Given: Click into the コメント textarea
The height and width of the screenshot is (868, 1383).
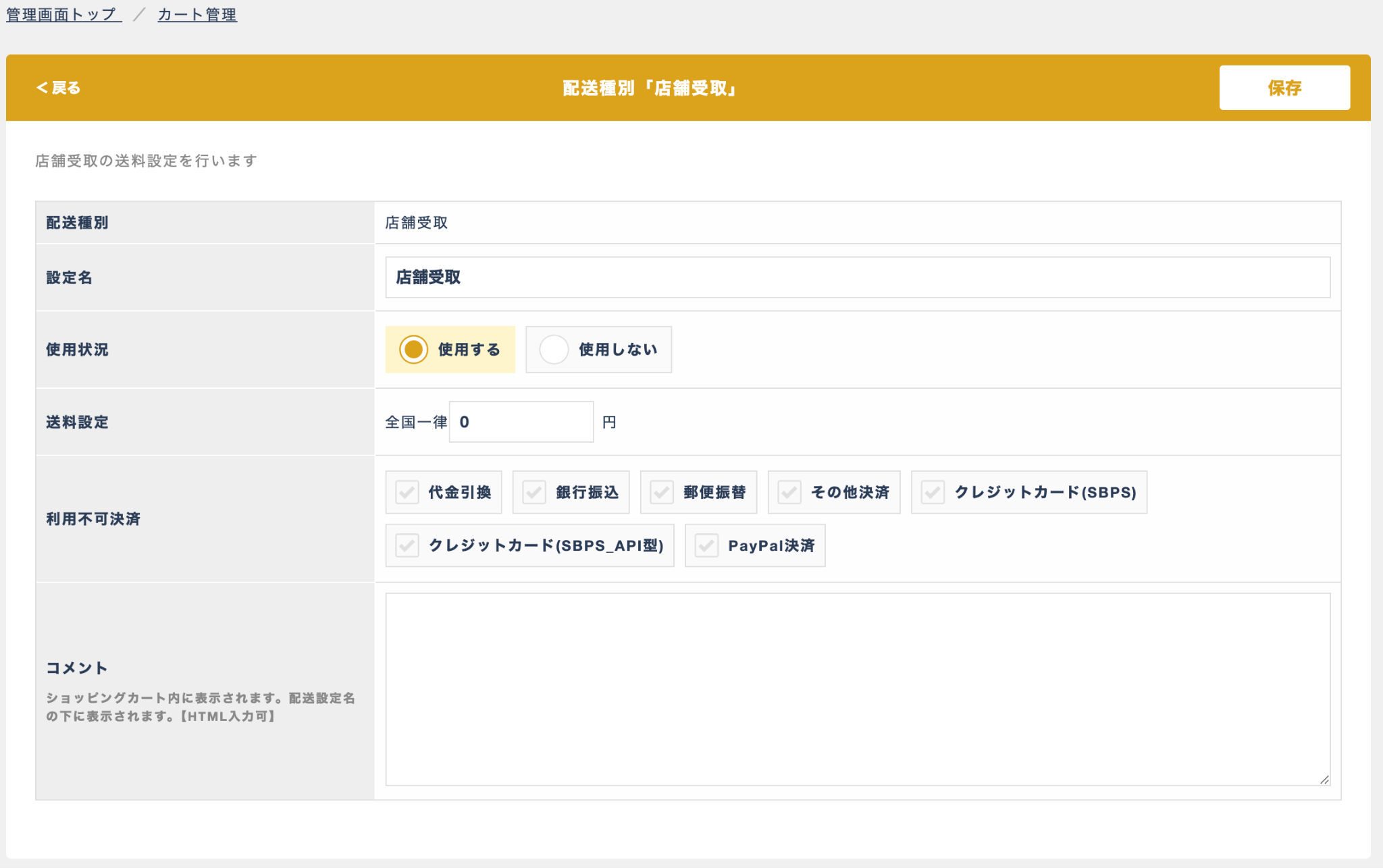Looking at the screenshot, I should tap(857, 688).
